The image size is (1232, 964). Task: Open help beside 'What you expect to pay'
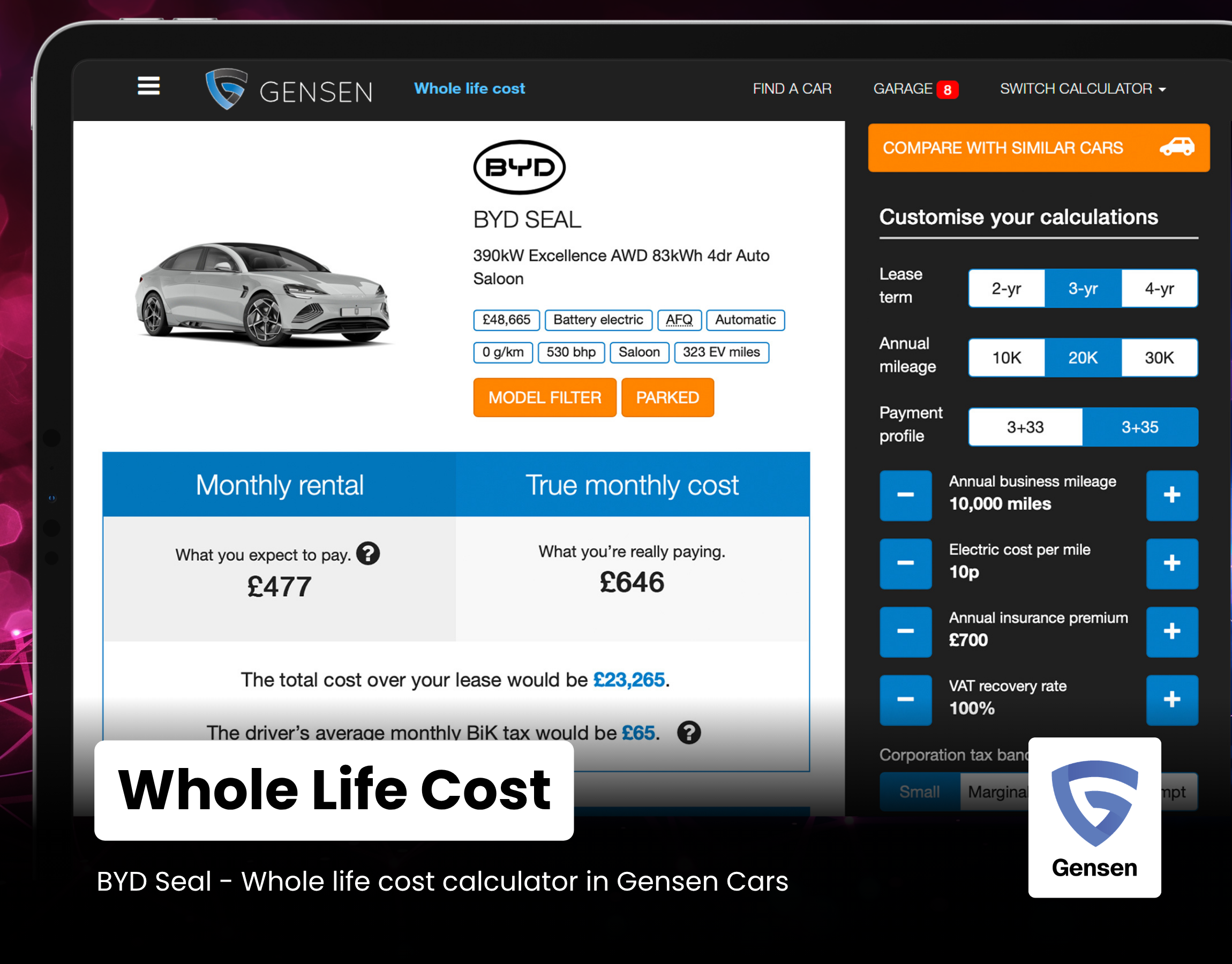[x=368, y=554]
